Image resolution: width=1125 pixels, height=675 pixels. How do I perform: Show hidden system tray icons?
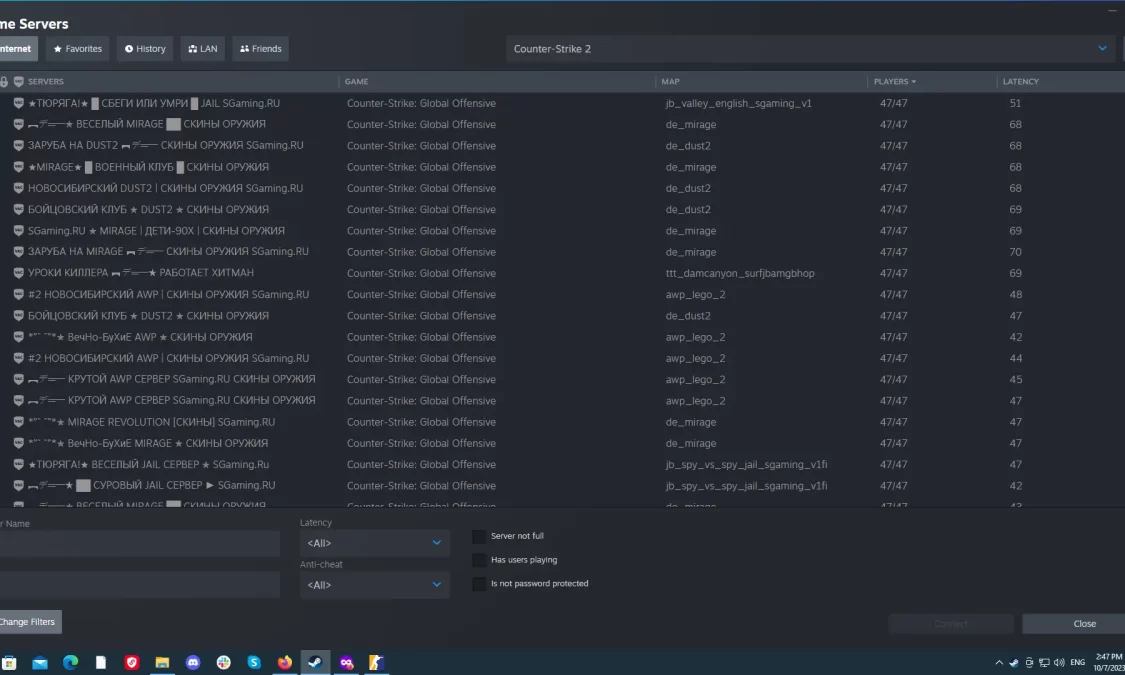[x=999, y=663]
